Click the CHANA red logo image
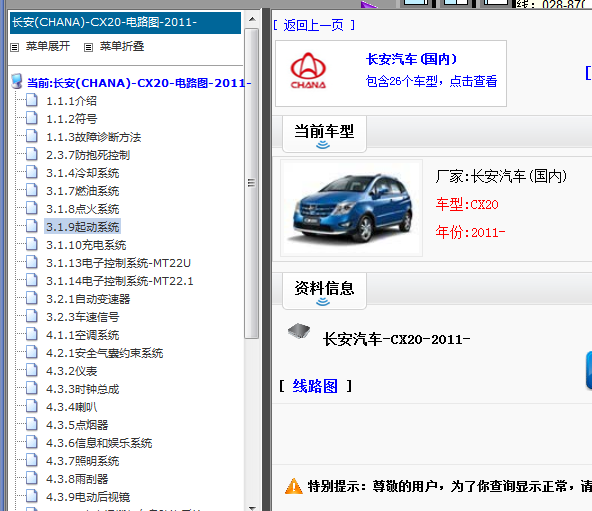 coord(308,71)
